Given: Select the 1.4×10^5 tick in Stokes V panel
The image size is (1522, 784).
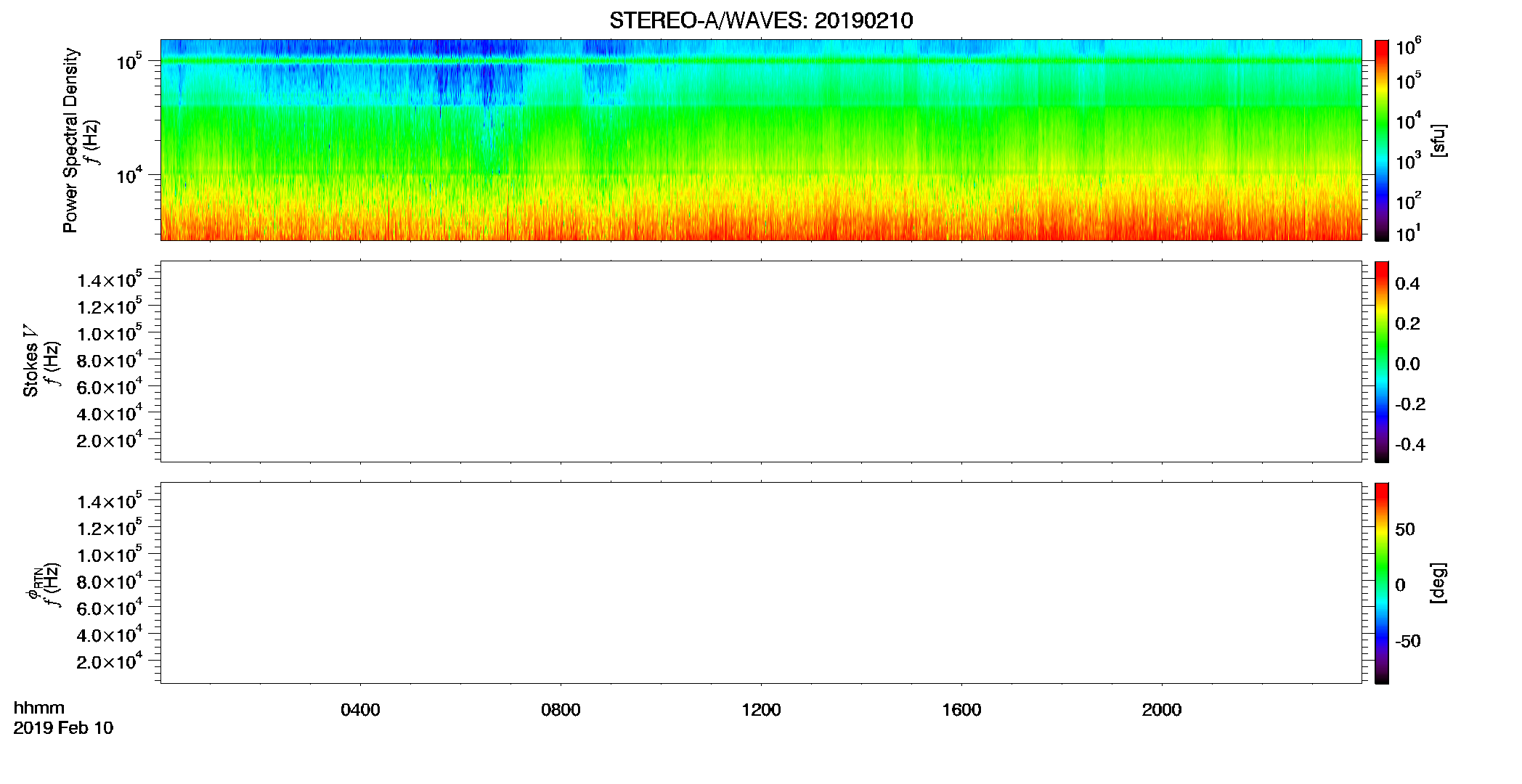Looking at the screenshot, I should [x=110, y=280].
